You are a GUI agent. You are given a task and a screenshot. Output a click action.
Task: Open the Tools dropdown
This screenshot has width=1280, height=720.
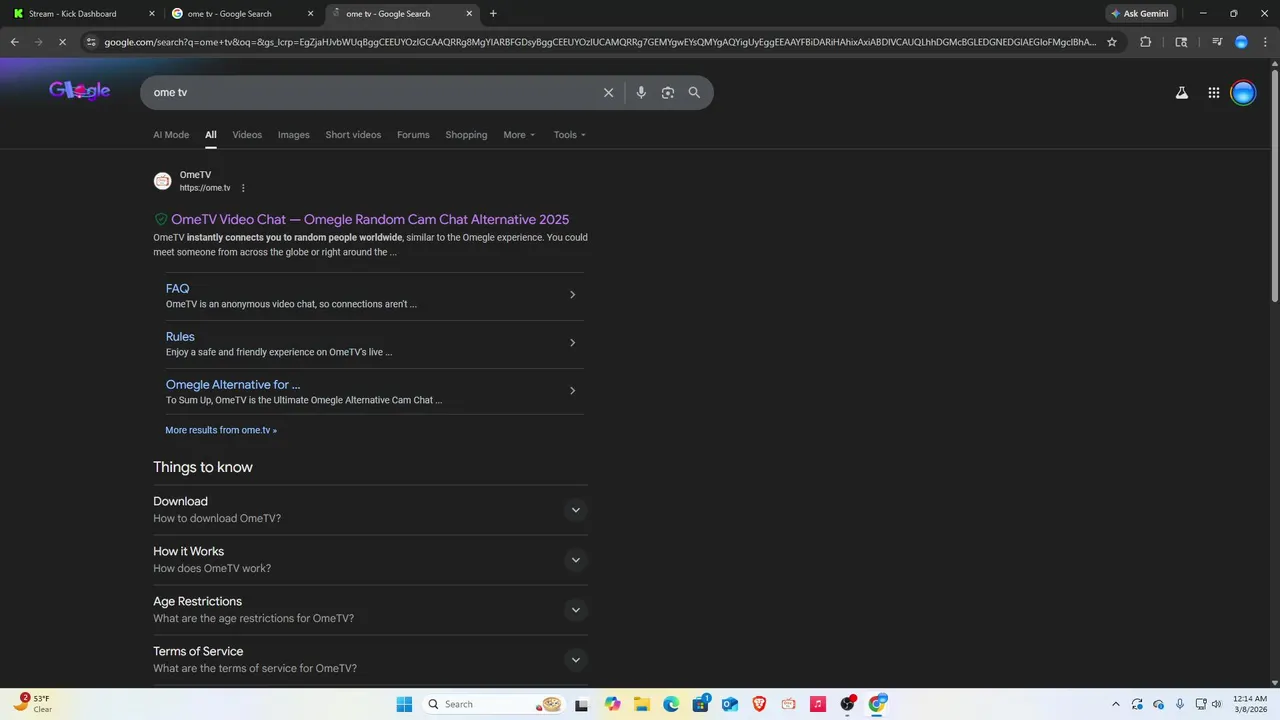pos(570,135)
